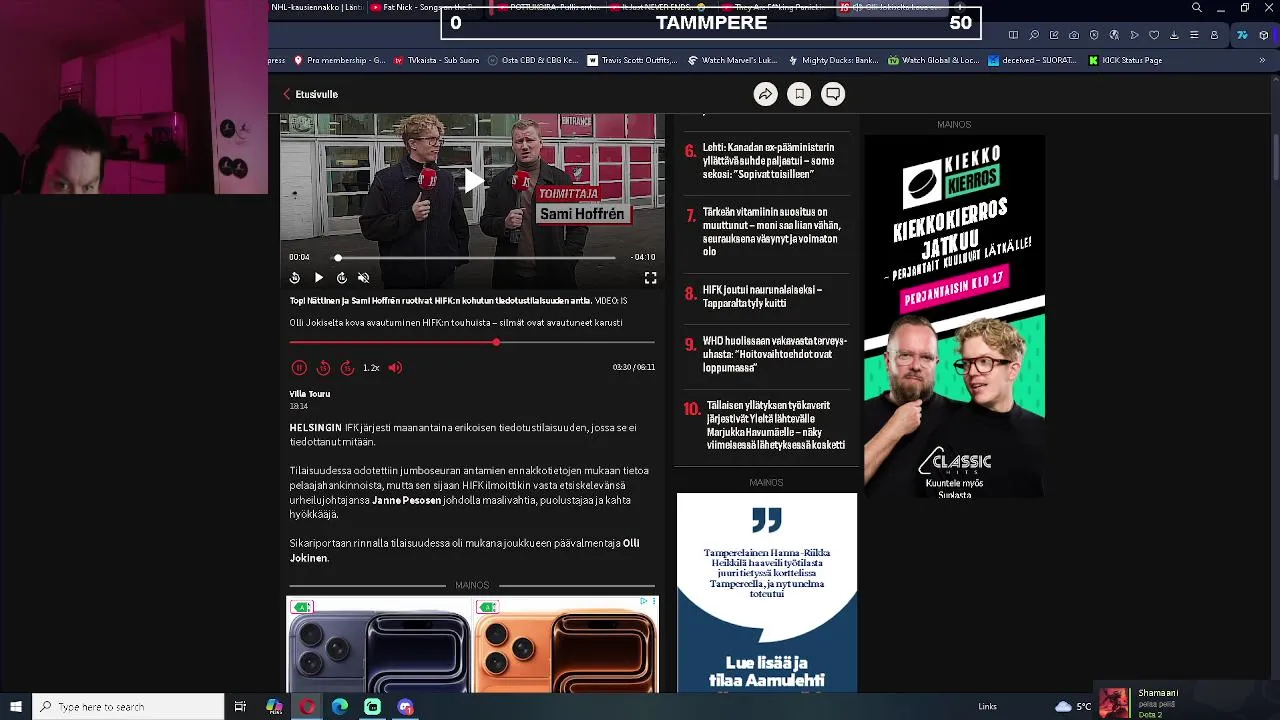Open the browser tab search icon

click(1197, 8)
